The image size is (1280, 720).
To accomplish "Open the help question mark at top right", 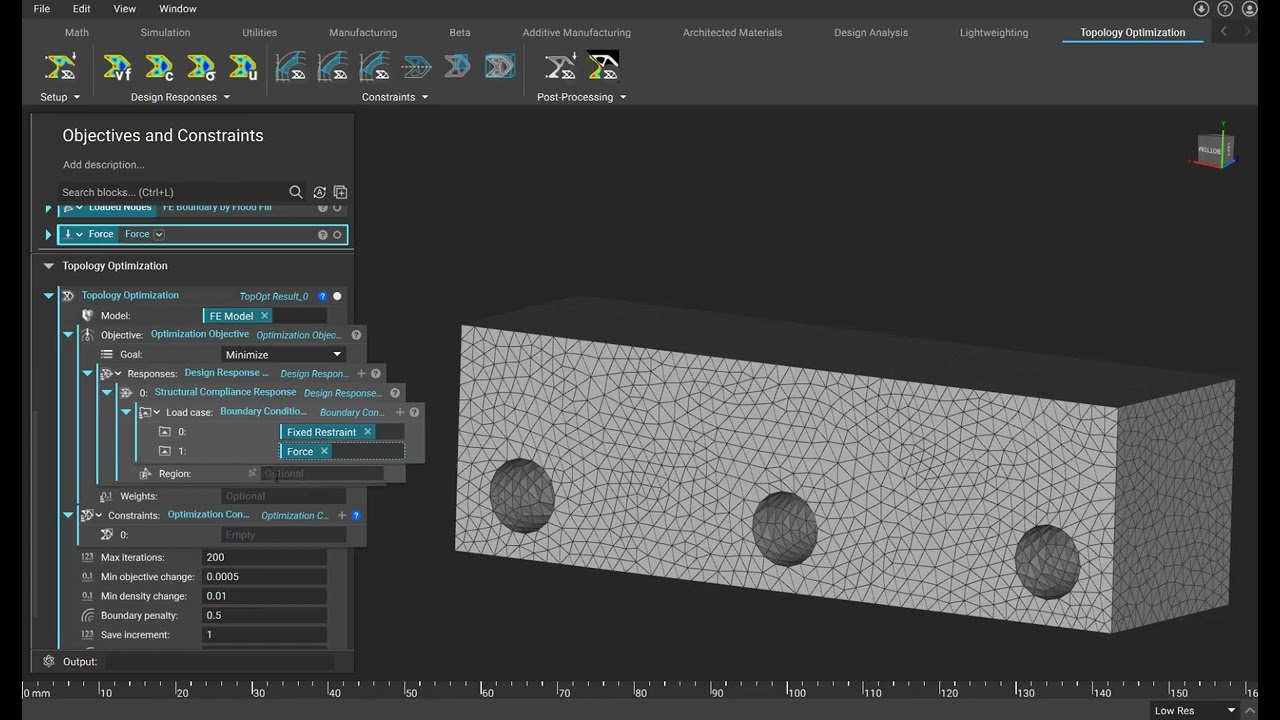I will [x=1225, y=9].
